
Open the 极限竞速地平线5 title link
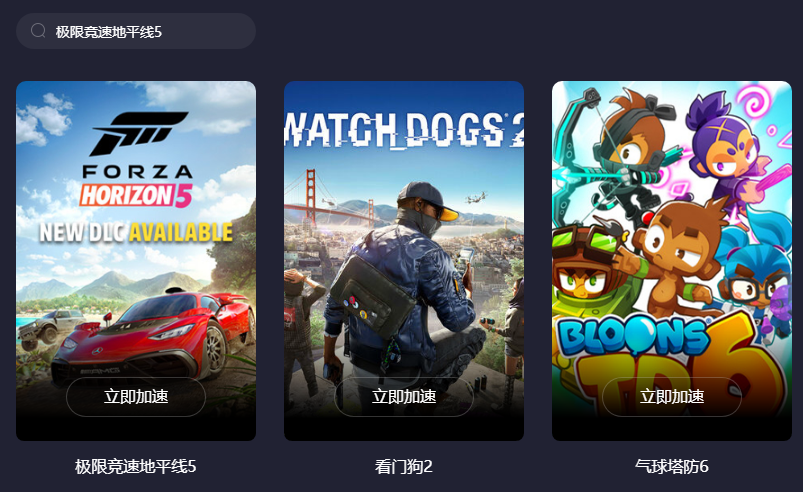pyautogui.click(x=136, y=466)
